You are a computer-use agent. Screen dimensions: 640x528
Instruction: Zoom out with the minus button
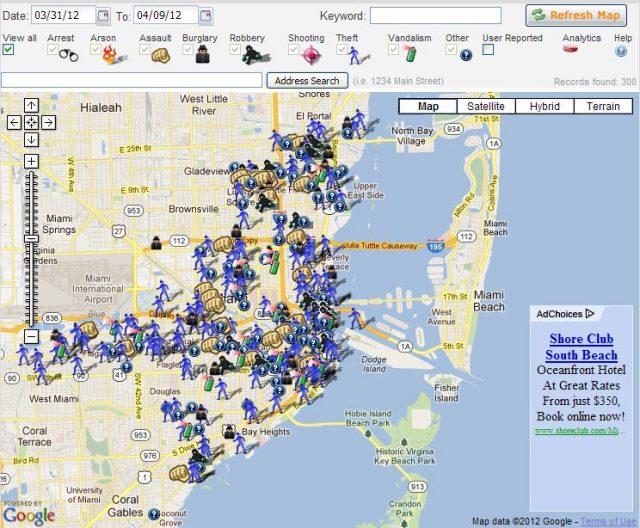click(x=31, y=337)
